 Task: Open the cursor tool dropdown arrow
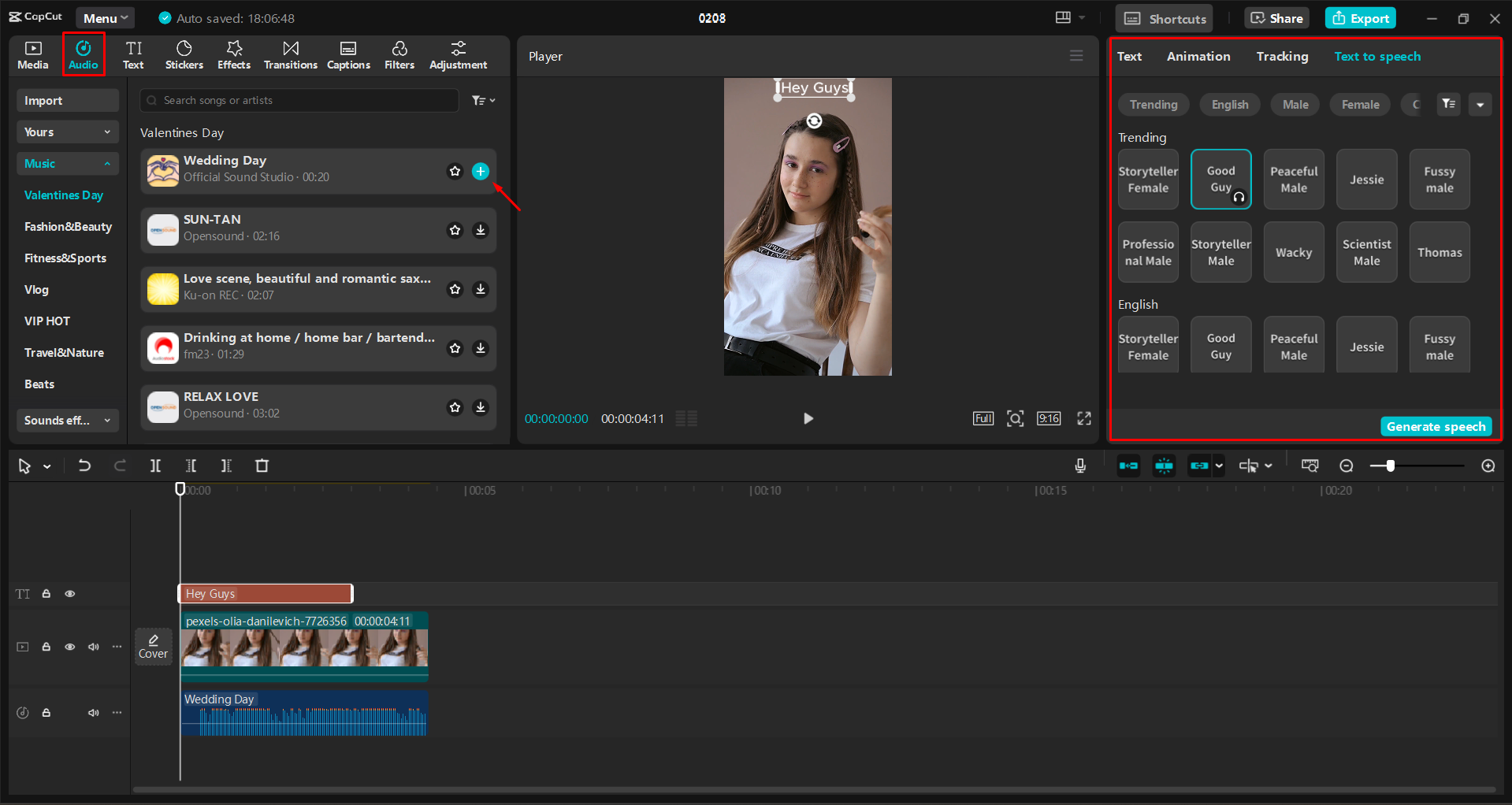46,466
